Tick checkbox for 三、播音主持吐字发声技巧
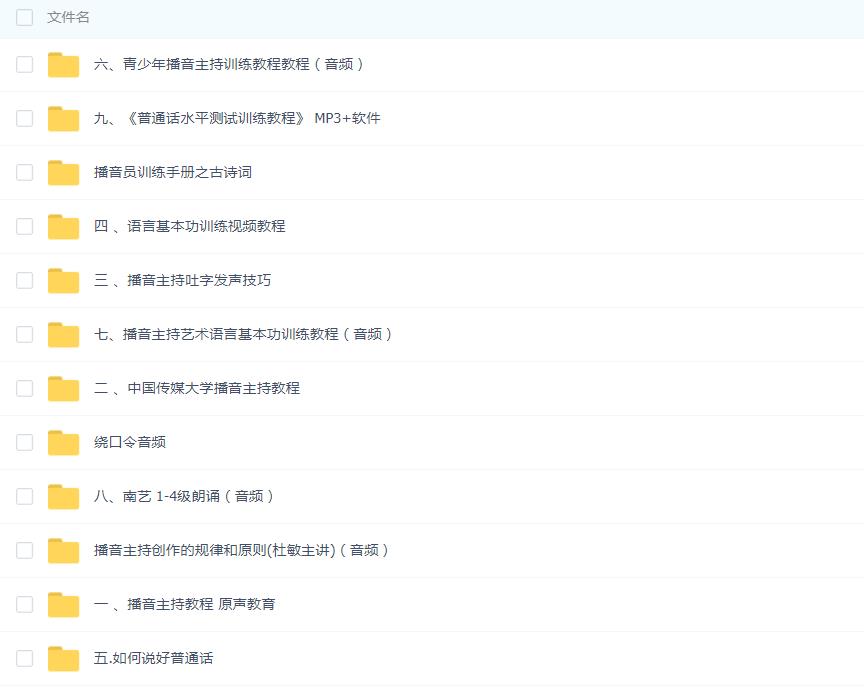This screenshot has height=700, width=864. [x=24, y=281]
